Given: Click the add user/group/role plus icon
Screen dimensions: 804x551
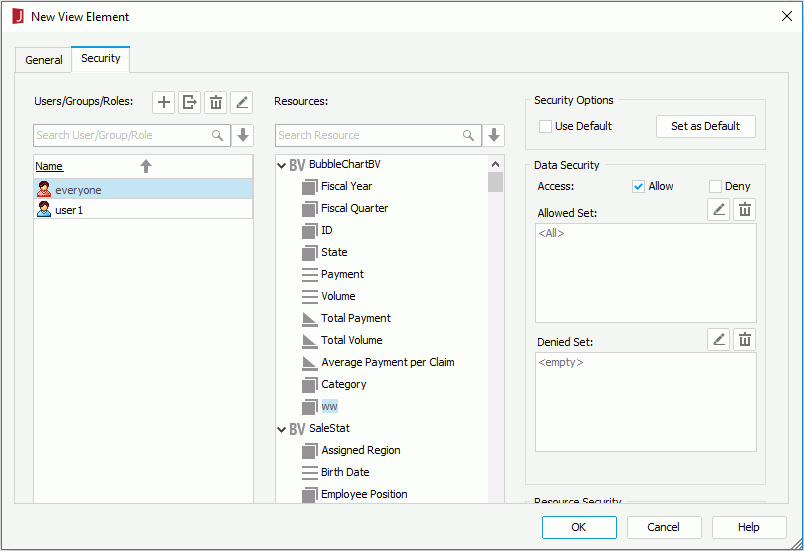Looking at the screenshot, I should pos(164,102).
